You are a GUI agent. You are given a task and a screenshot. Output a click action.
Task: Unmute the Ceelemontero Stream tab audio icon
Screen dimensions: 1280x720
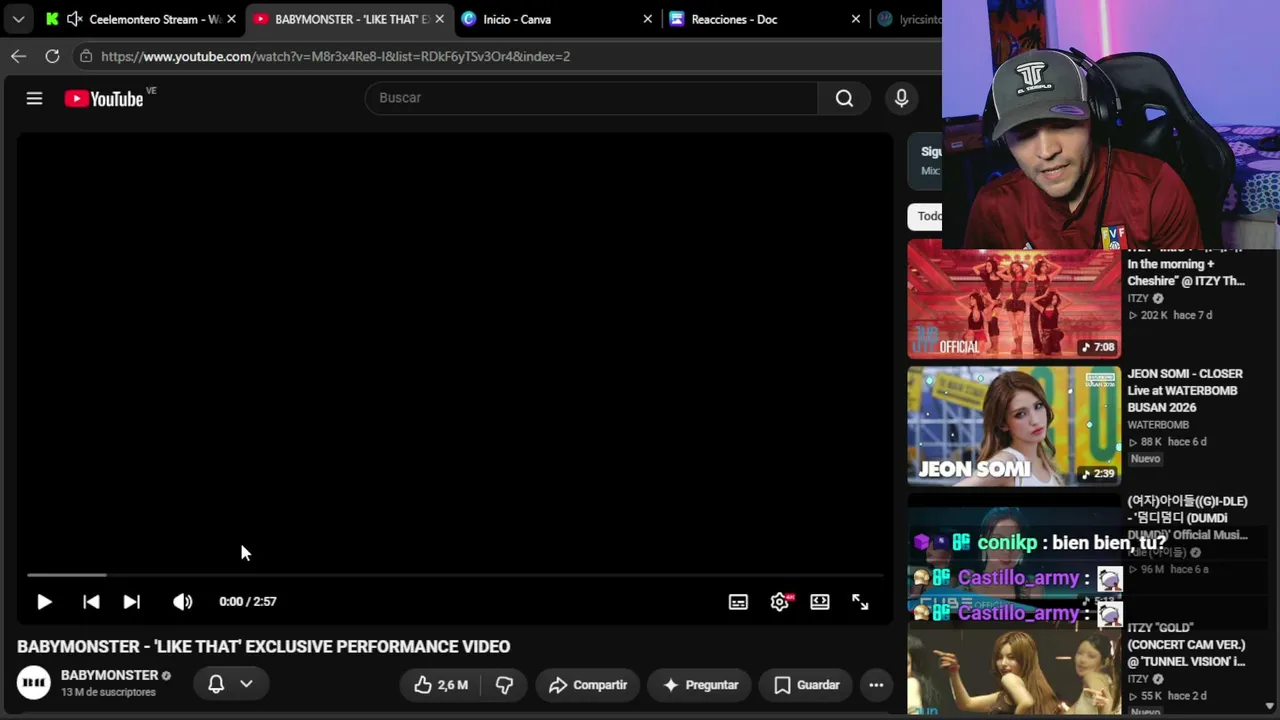coord(74,19)
